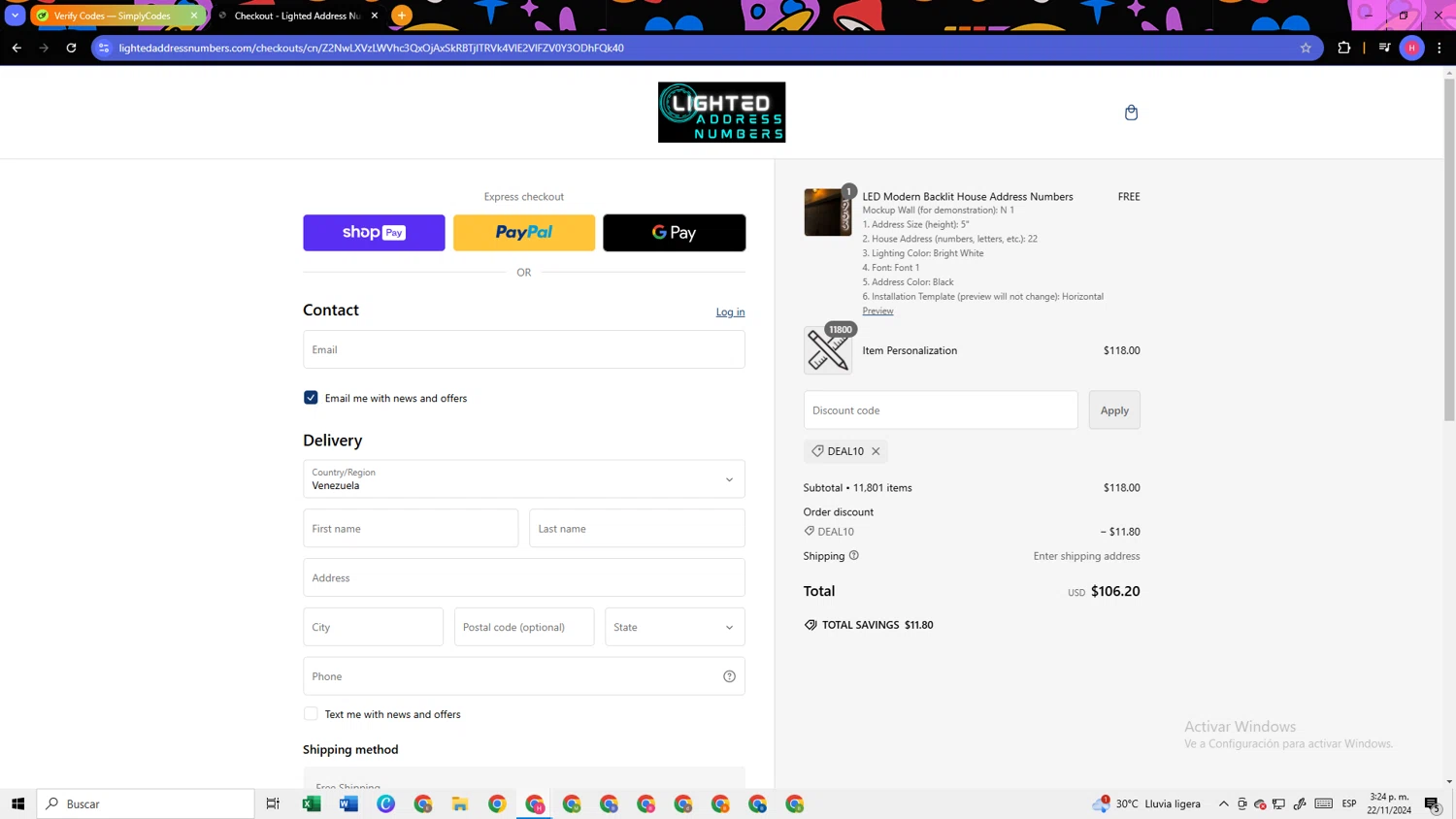The image size is (1456, 819).
Task: Focus the Phone field
Action: pos(524,676)
